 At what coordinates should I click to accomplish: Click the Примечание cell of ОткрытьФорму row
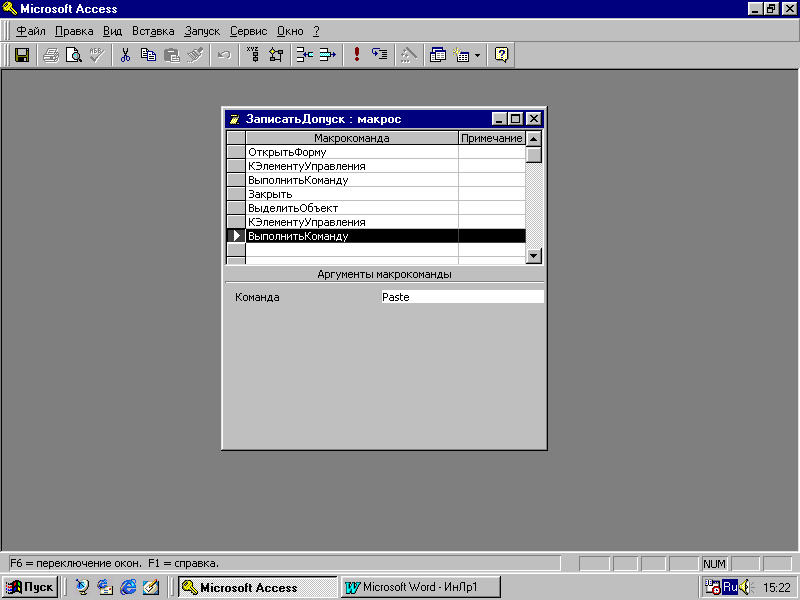(492, 152)
